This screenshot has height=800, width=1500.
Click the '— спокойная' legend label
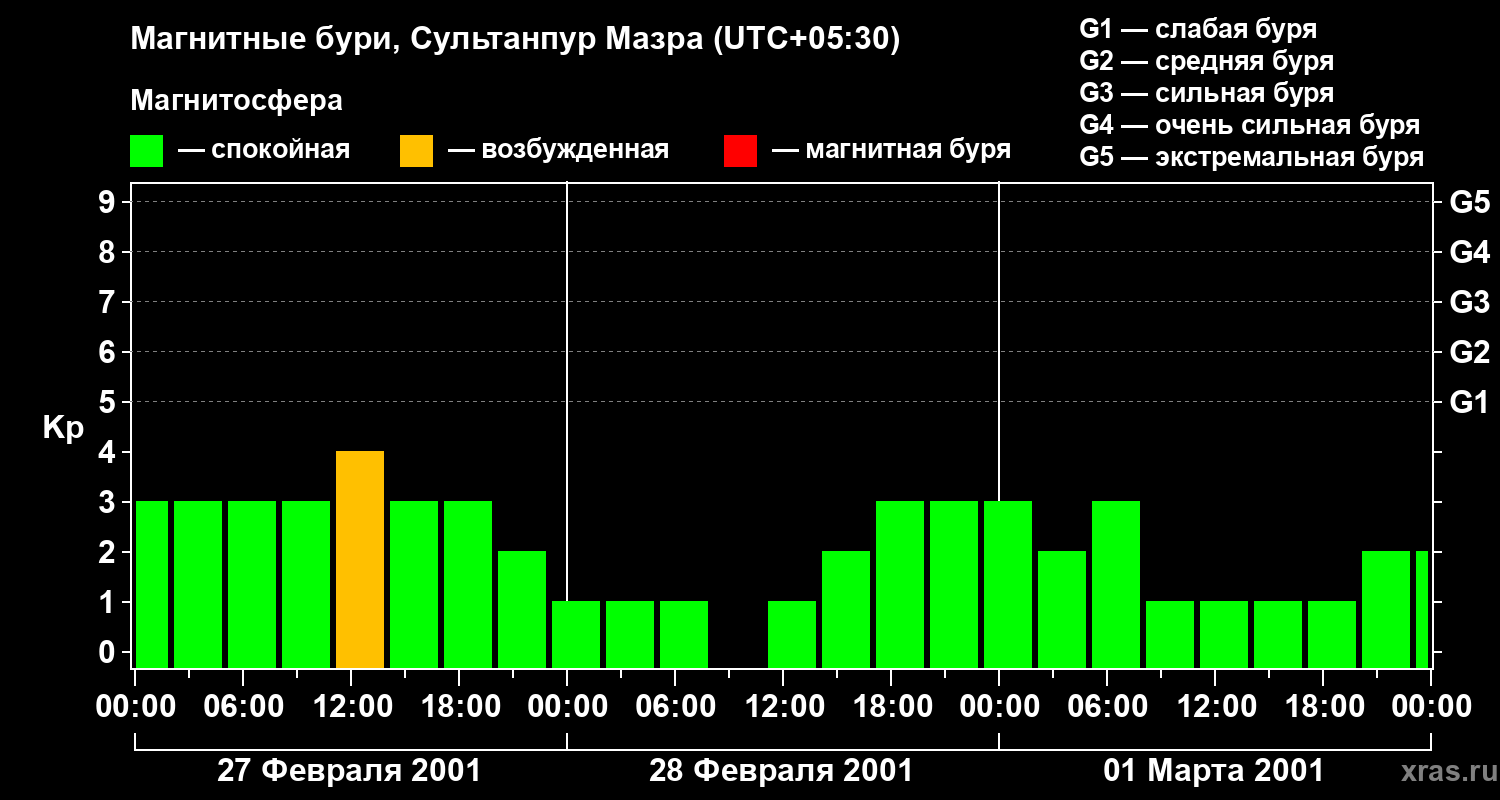point(264,151)
